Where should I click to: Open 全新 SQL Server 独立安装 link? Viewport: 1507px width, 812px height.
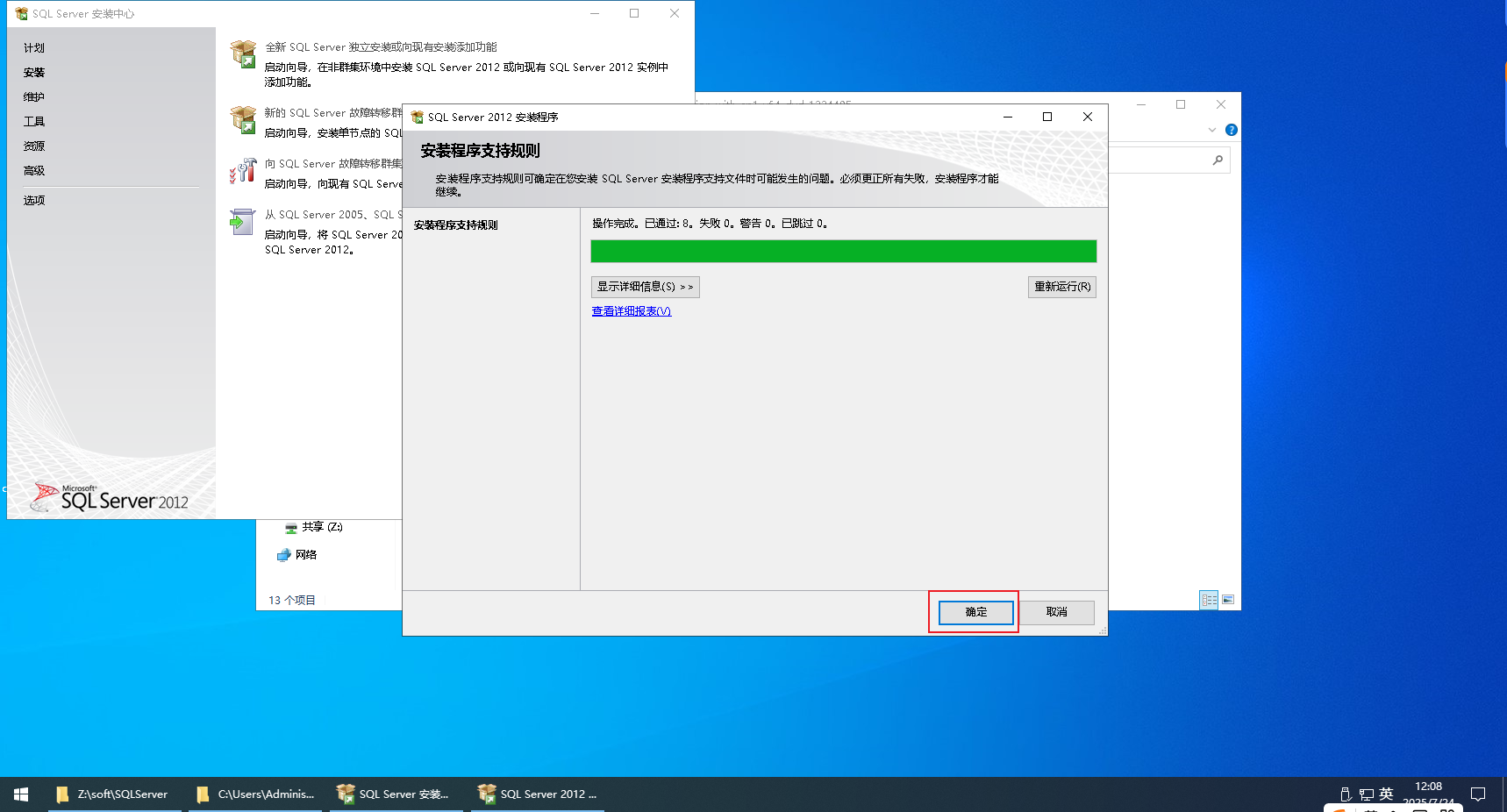381,47
